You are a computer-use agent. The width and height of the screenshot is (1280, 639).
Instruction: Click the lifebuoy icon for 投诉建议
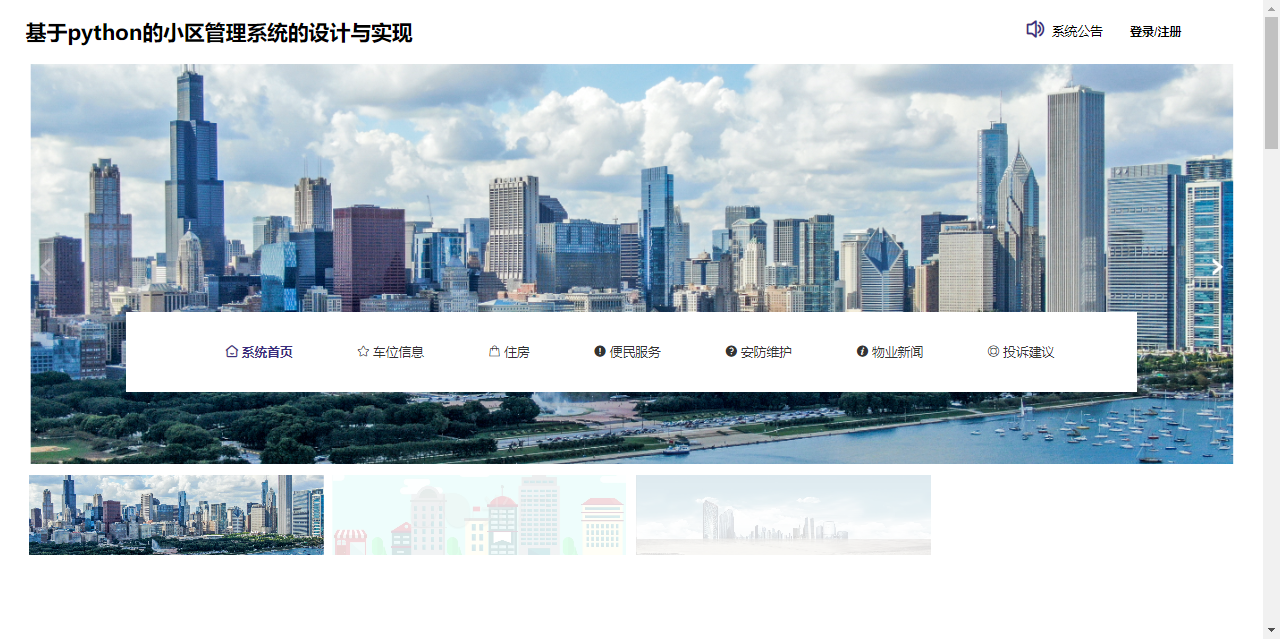[993, 352]
